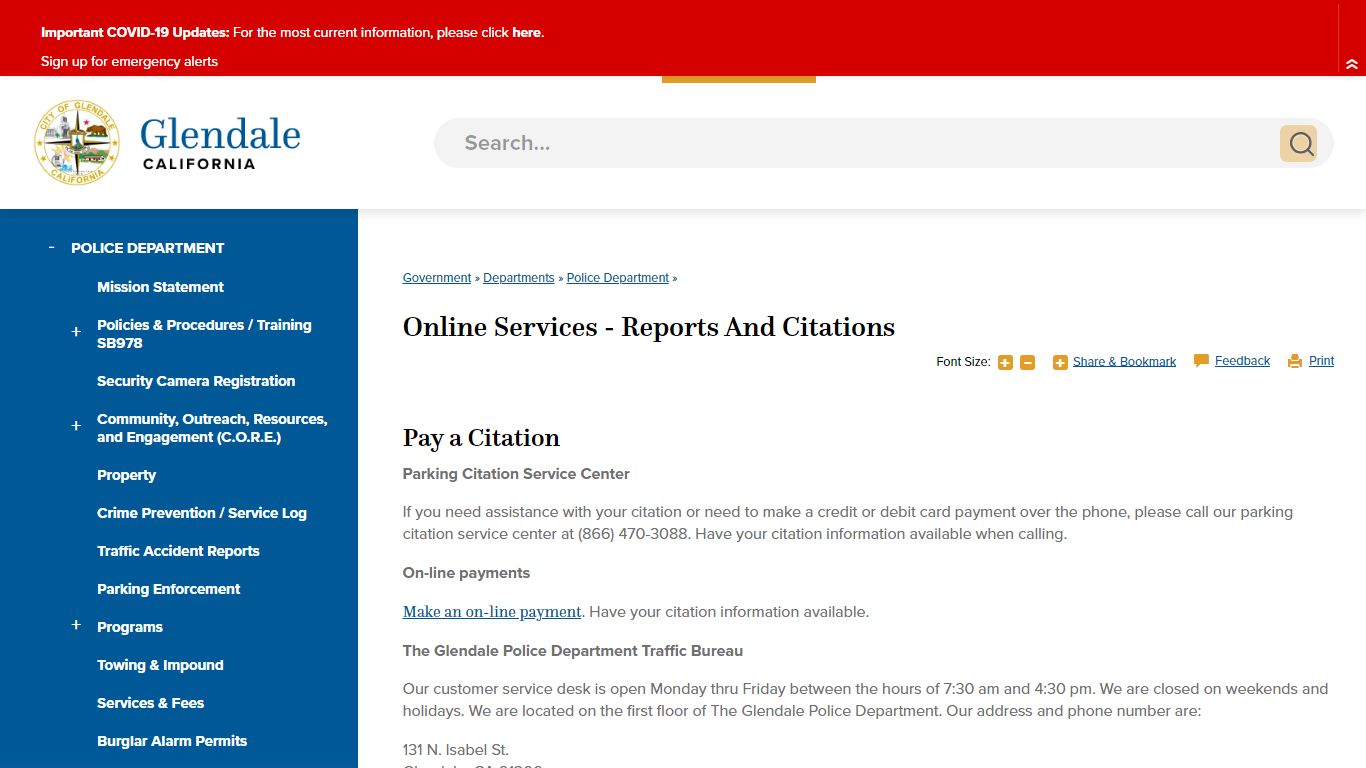The height and width of the screenshot is (768, 1366).
Task: Click the Pay a Citation heading
Action: click(481, 438)
